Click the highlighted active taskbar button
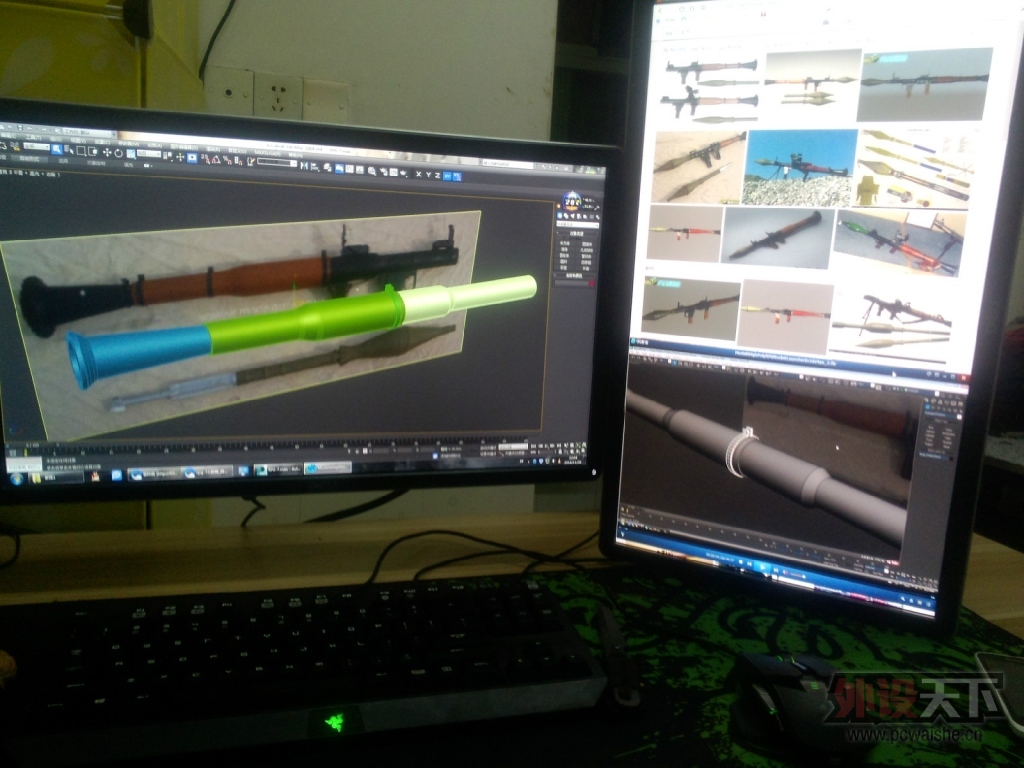The height and width of the screenshot is (768, 1024). pos(328,468)
